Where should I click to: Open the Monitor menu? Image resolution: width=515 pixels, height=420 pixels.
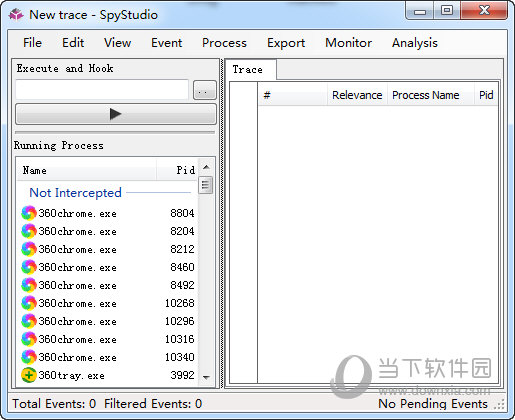pyautogui.click(x=348, y=43)
